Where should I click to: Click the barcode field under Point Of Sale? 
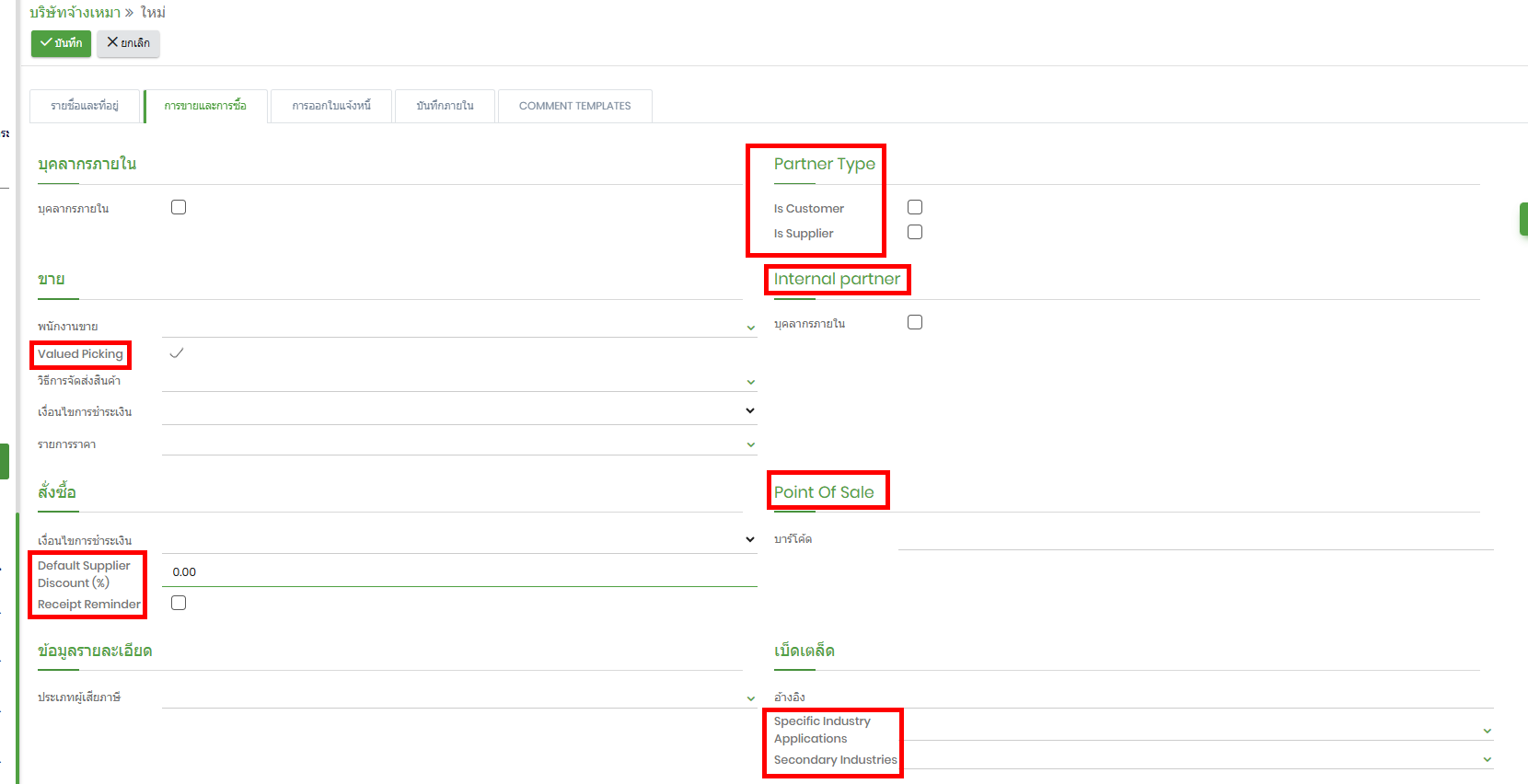[x=1195, y=538]
